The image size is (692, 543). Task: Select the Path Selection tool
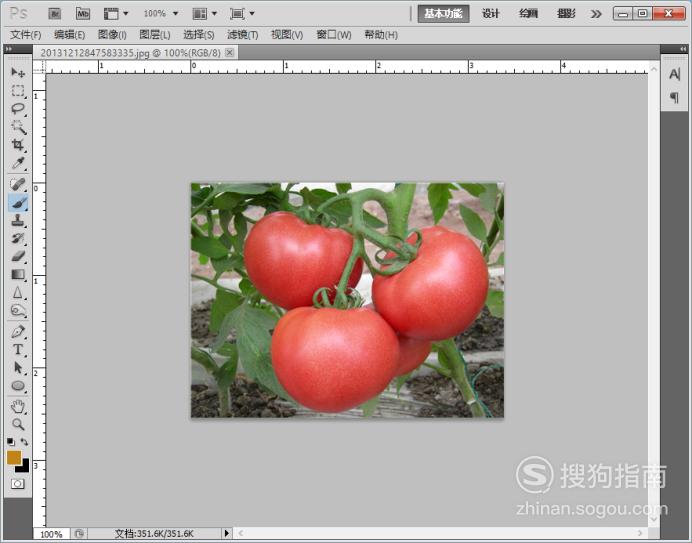click(18, 368)
